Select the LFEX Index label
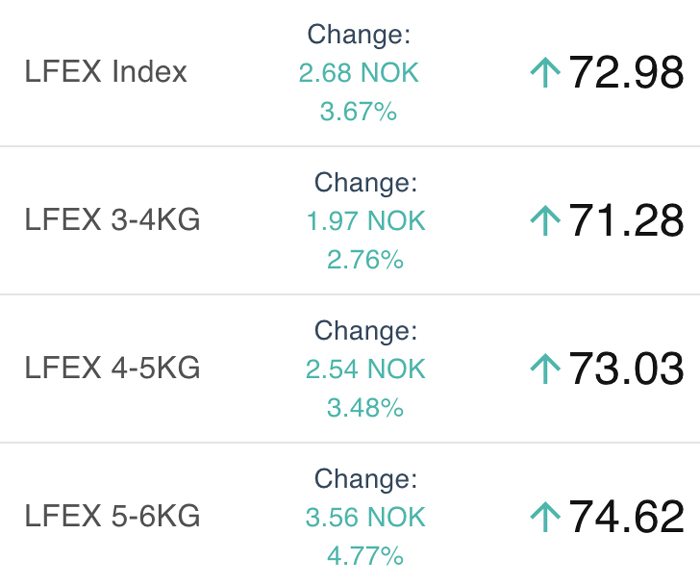The image size is (700, 585). point(106,73)
